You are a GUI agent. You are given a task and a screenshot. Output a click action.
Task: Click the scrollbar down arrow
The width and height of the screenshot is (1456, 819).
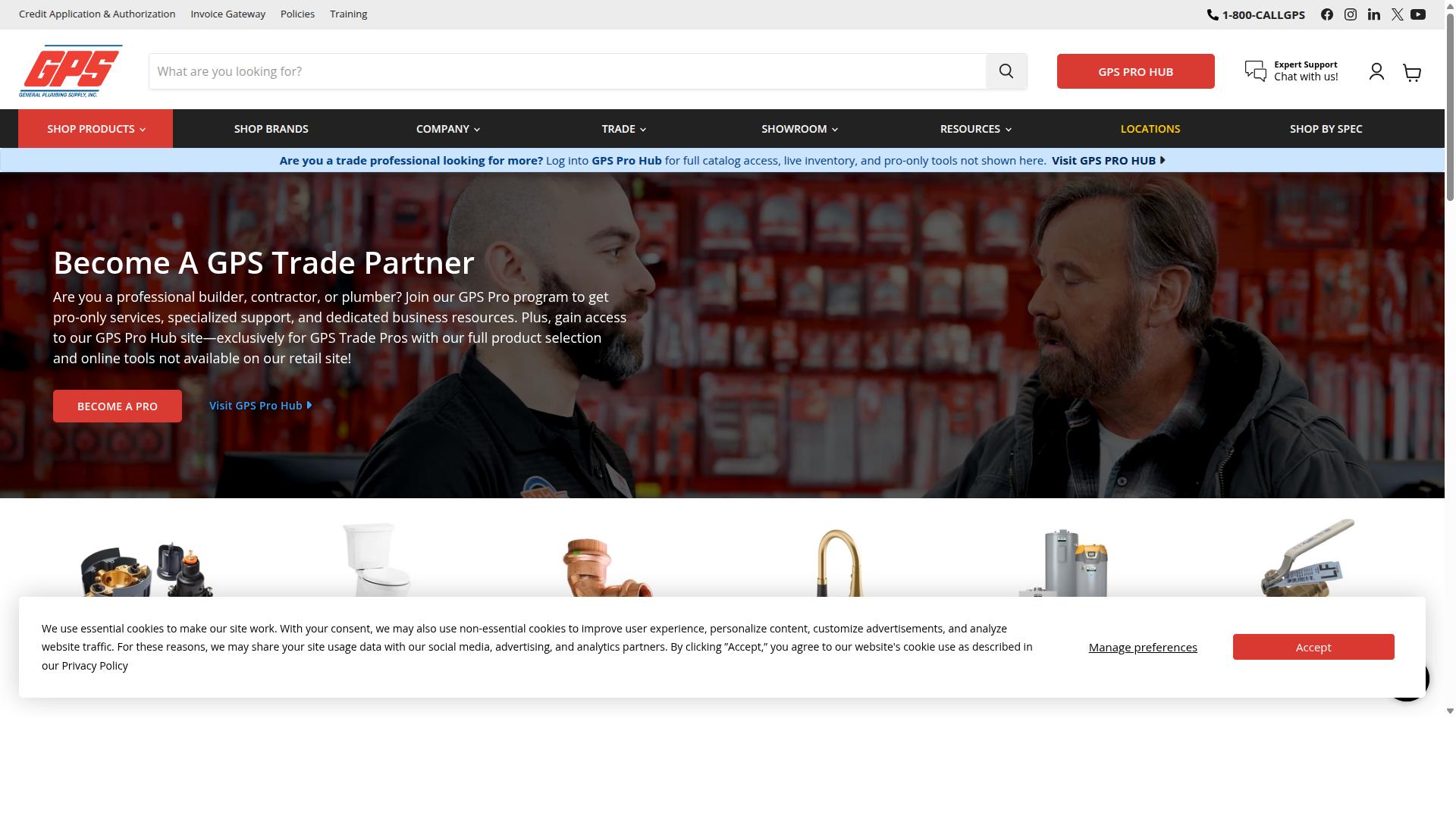1450,711
